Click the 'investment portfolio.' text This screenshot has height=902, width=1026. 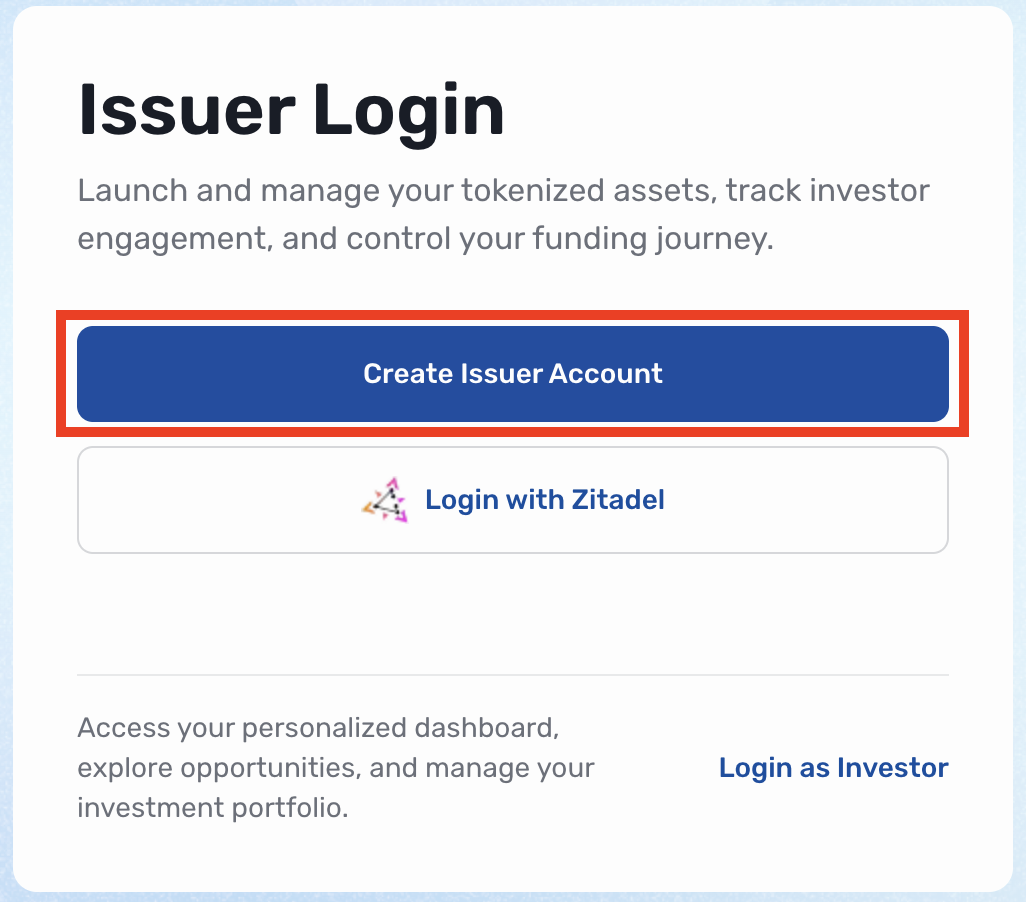point(212,808)
